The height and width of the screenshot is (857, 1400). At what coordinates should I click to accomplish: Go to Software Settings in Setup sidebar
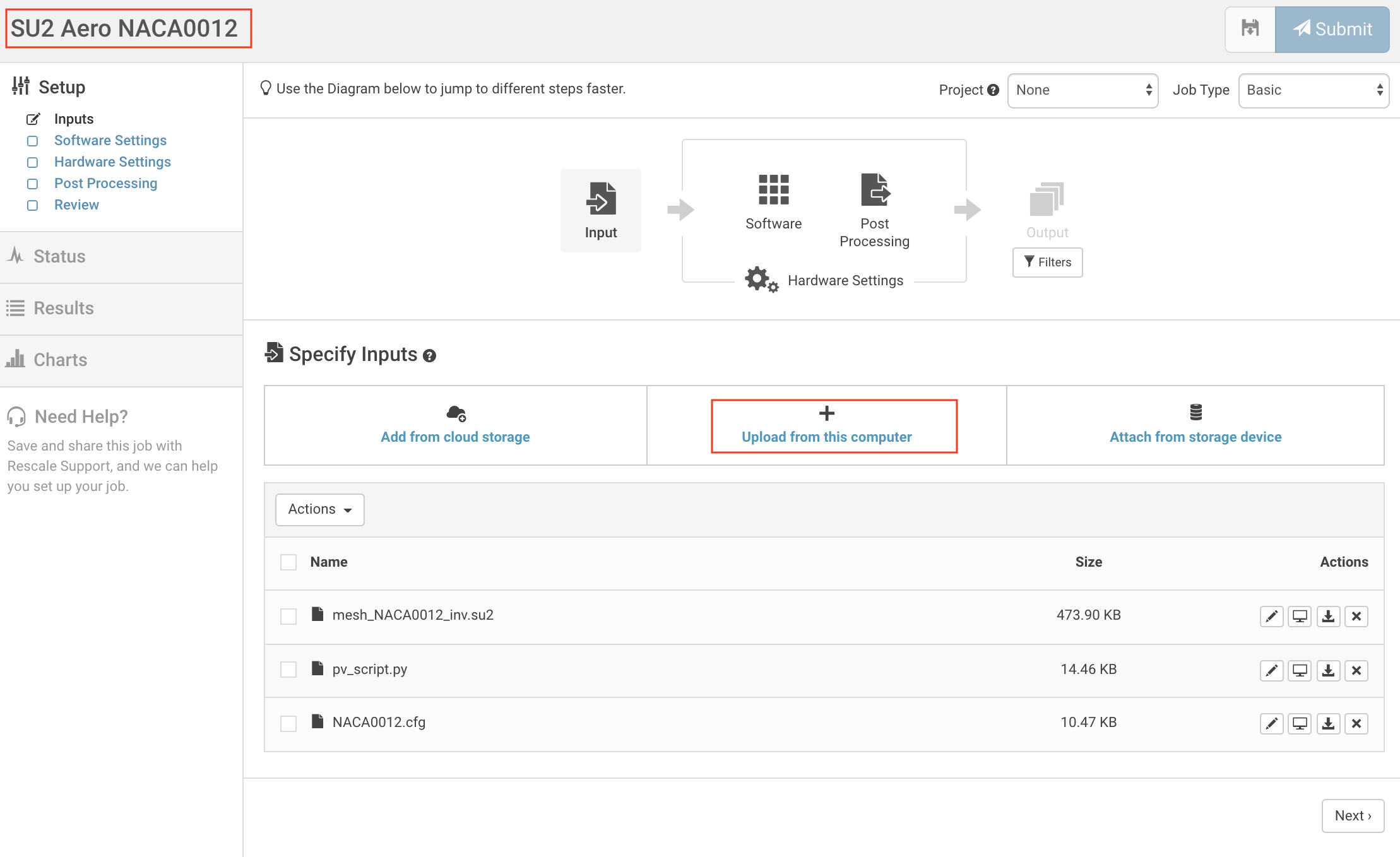(110, 140)
